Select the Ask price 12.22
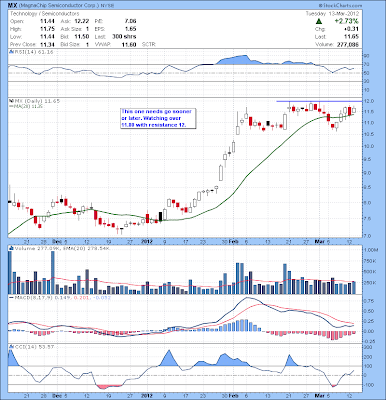 pos(82,21)
